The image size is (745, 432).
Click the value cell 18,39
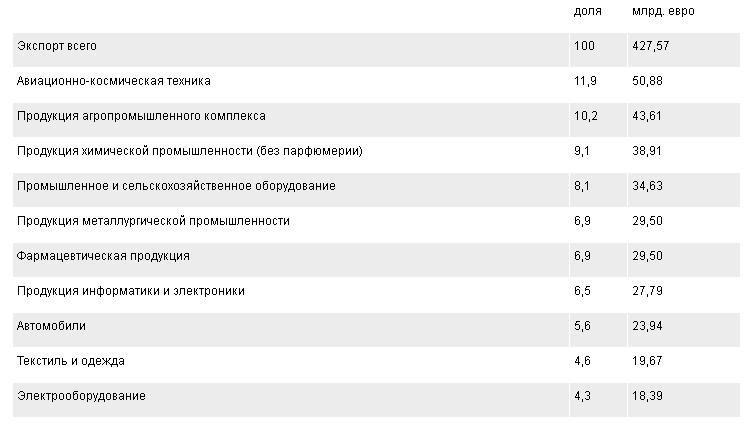[x=647, y=396]
